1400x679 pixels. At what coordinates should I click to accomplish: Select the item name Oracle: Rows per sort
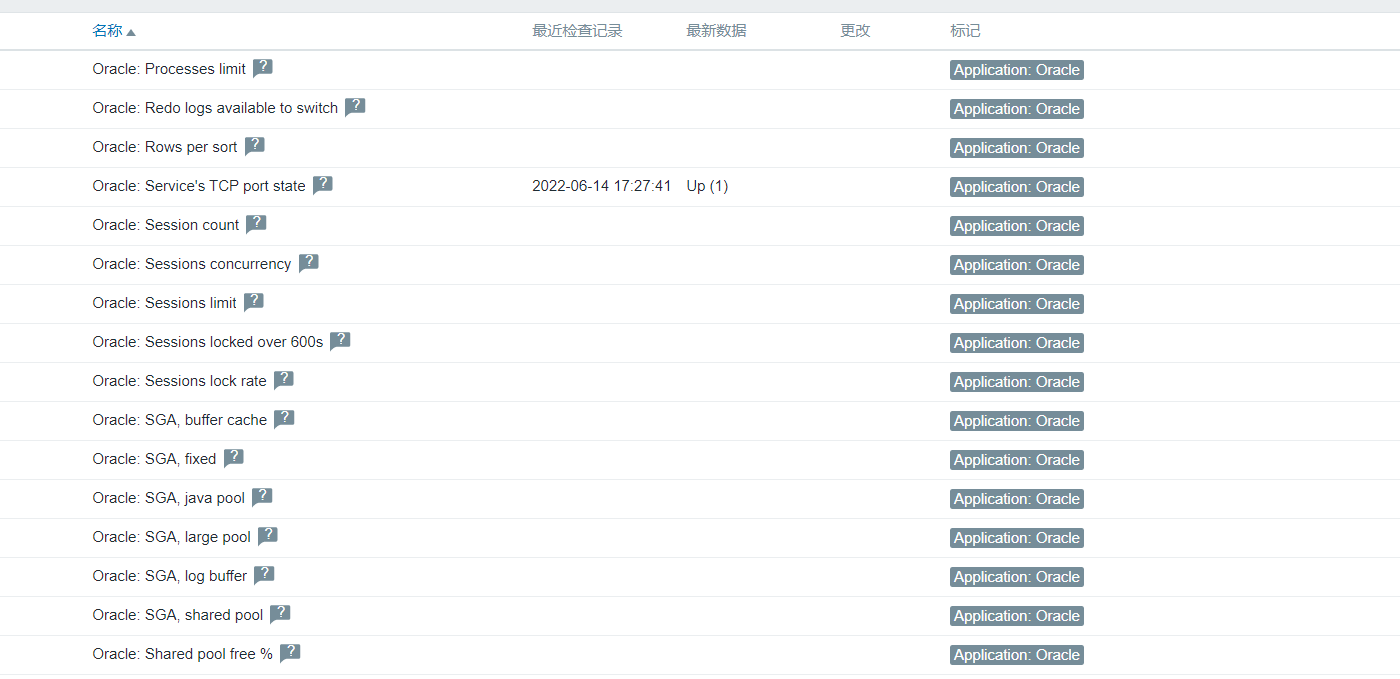[165, 147]
